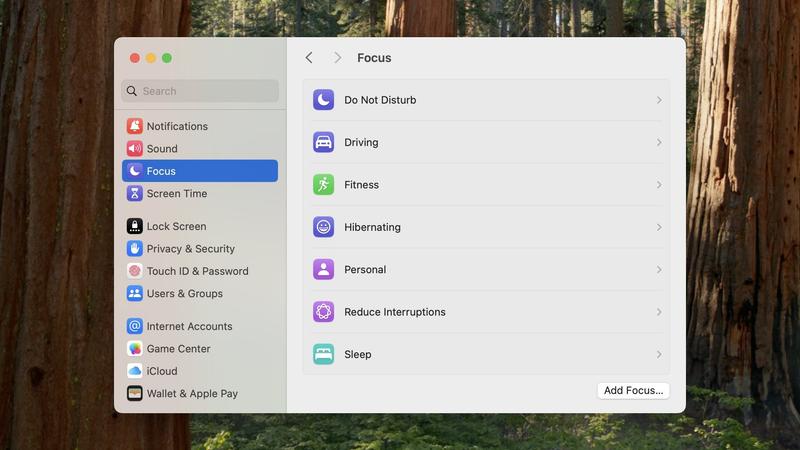
Task: Expand the Driving focus chevron
Action: [659, 142]
